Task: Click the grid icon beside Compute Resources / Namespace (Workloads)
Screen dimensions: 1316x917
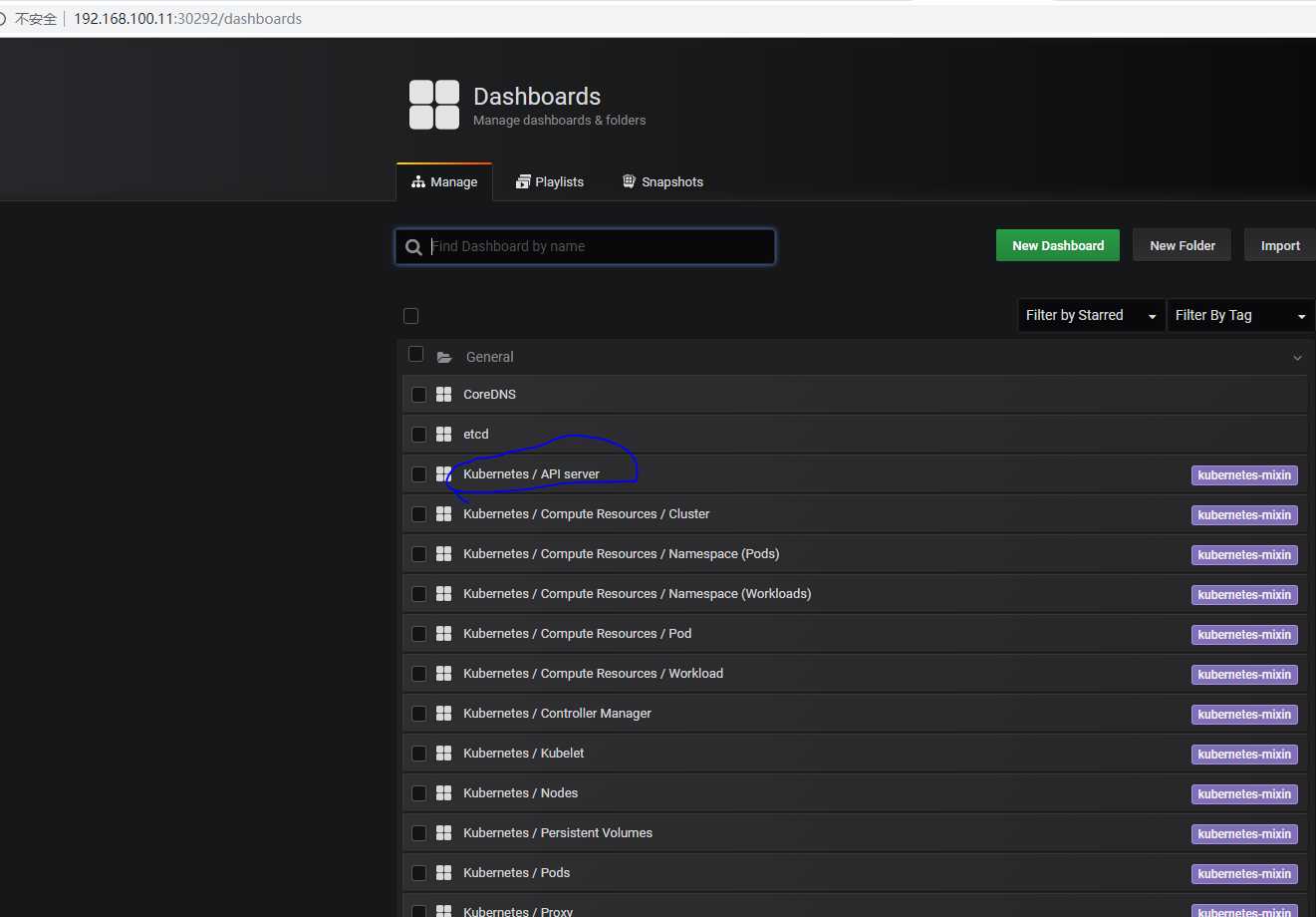Action: click(x=444, y=594)
